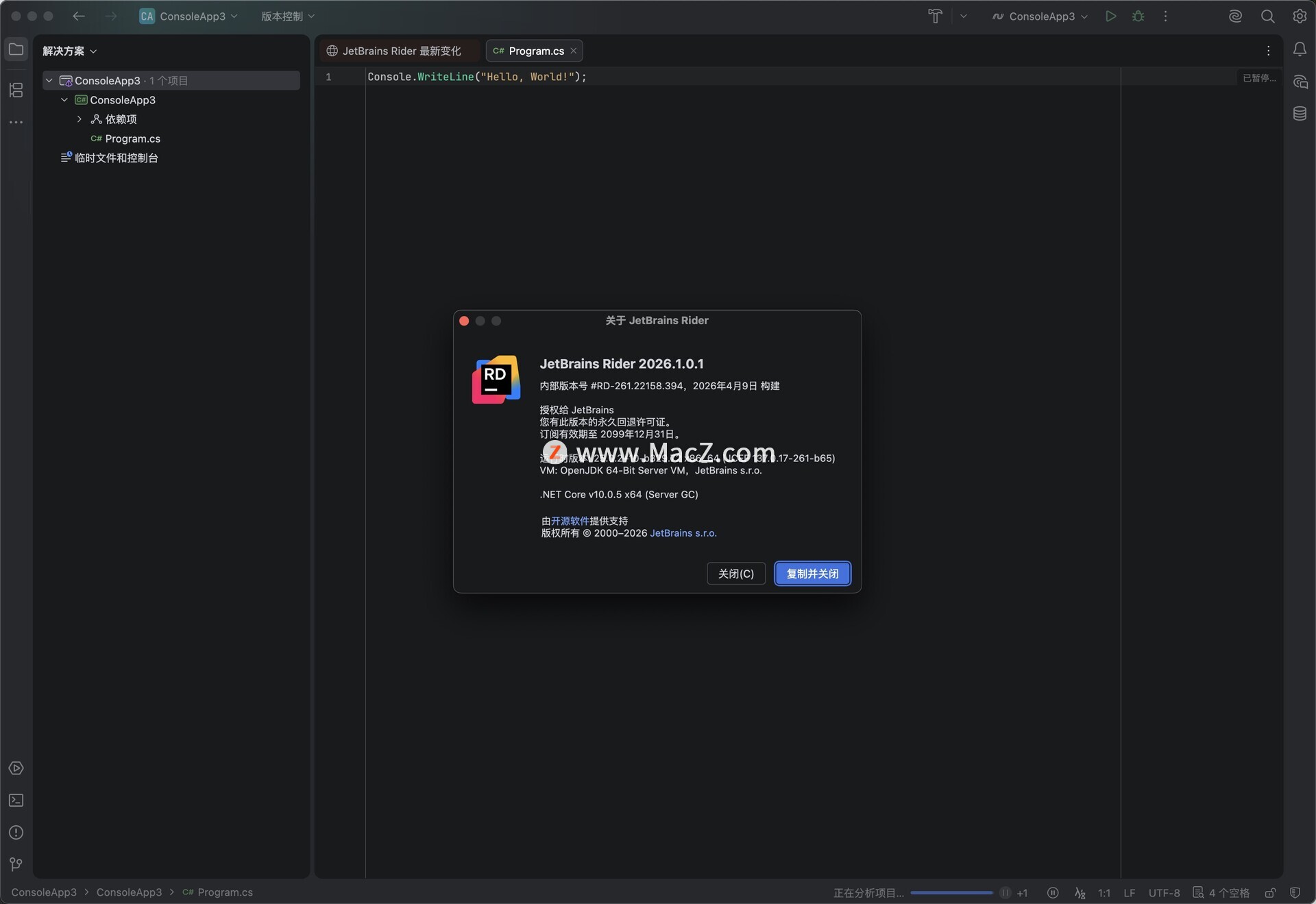
Task: Open the Notifications bell panel
Action: 1300,49
